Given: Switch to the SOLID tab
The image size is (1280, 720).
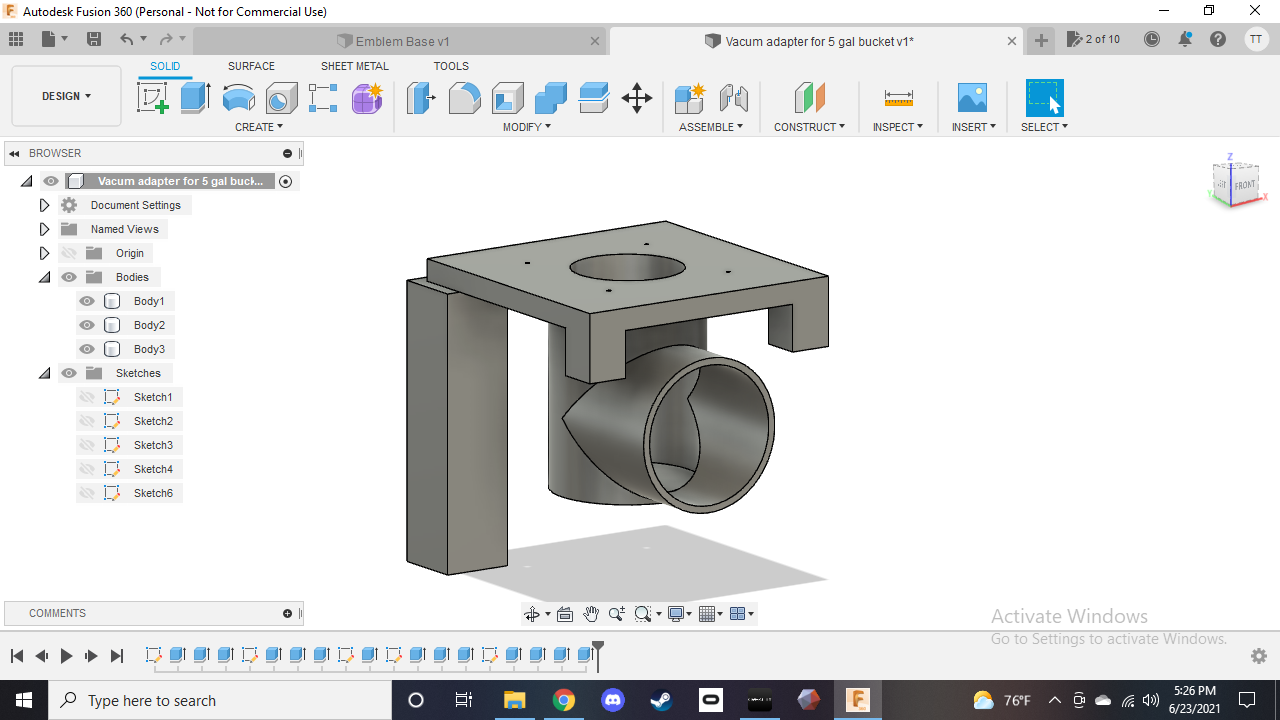Looking at the screenshot, I should point(165,66).
